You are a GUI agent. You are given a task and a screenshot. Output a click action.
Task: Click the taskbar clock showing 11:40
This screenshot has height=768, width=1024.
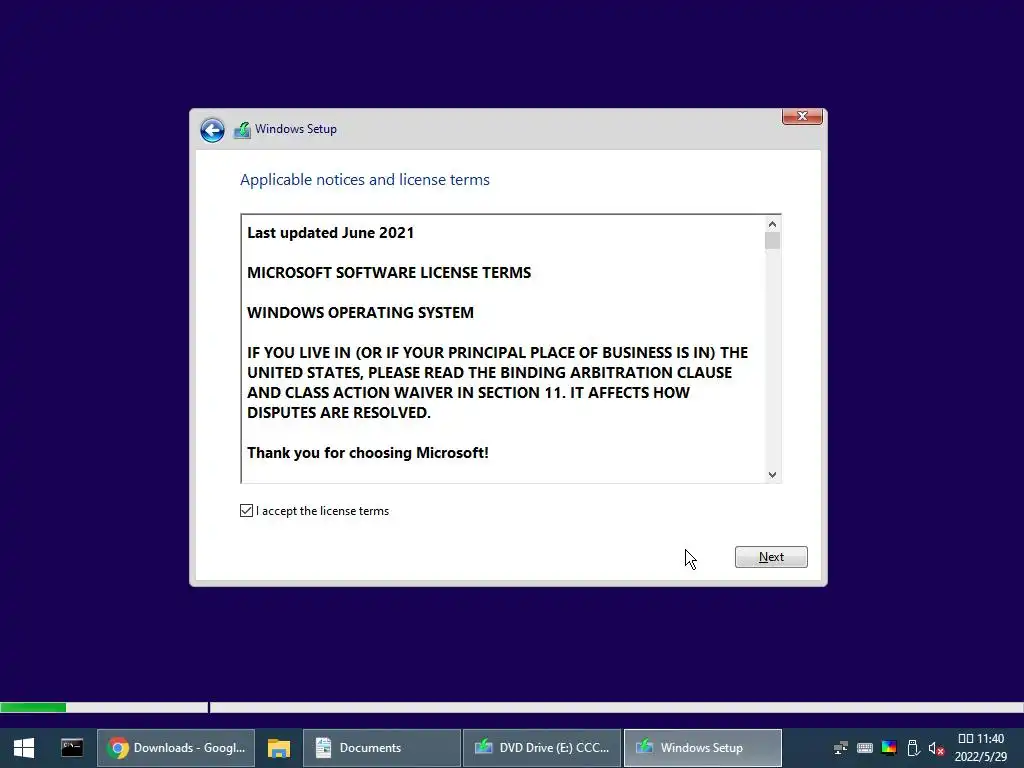click(981, 748)
